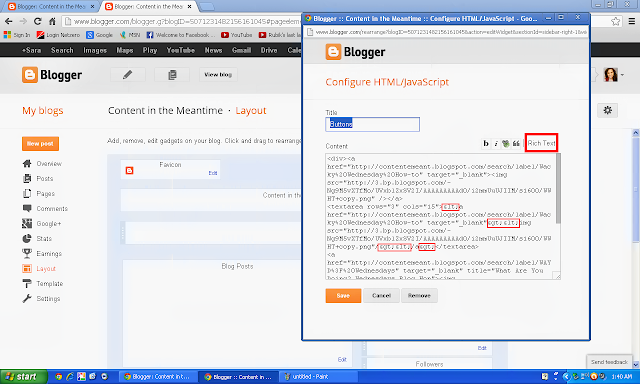
Task: Open Comments in sidebar
Action: pos(52,209)
